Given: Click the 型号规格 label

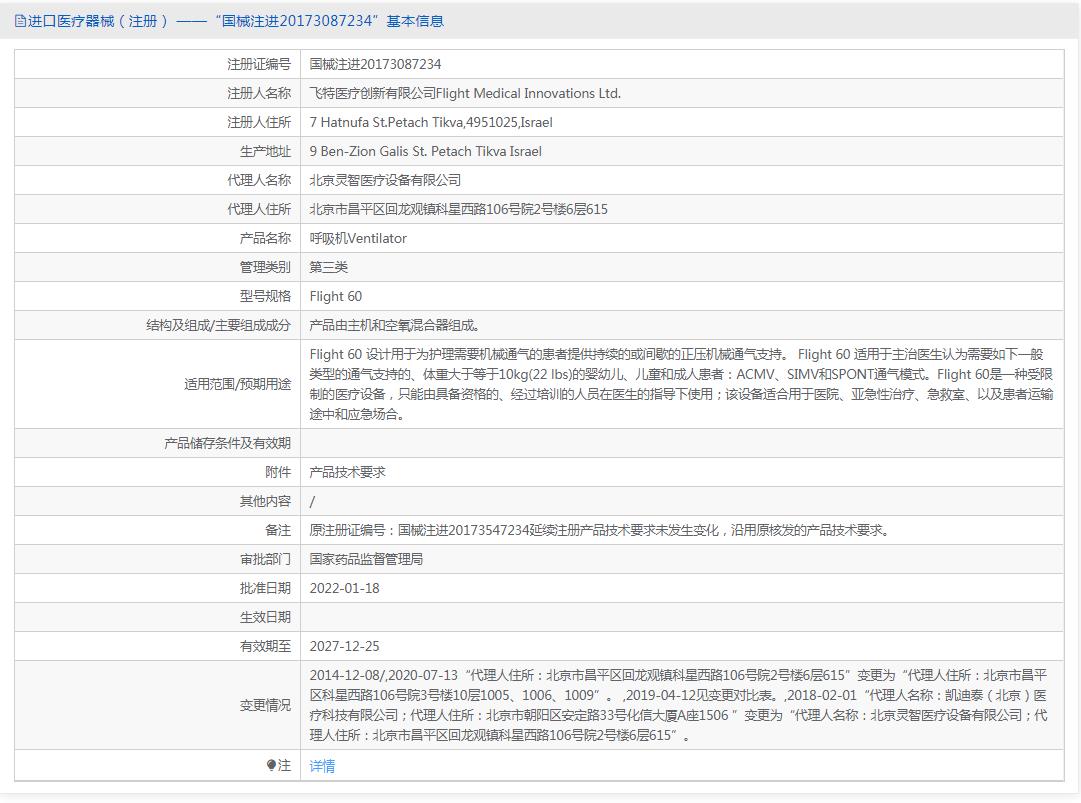Looking at the screenshot, I should [265, 296].
